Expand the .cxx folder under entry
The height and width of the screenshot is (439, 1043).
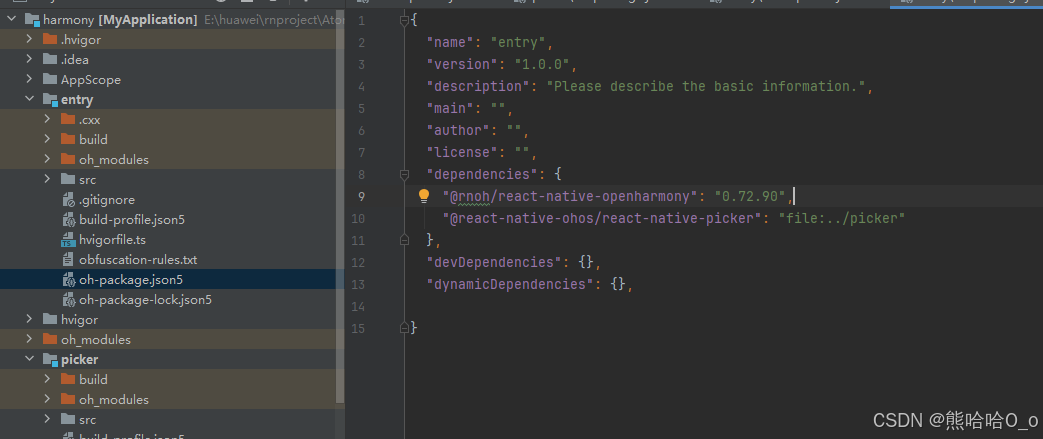tap(47, 119)
